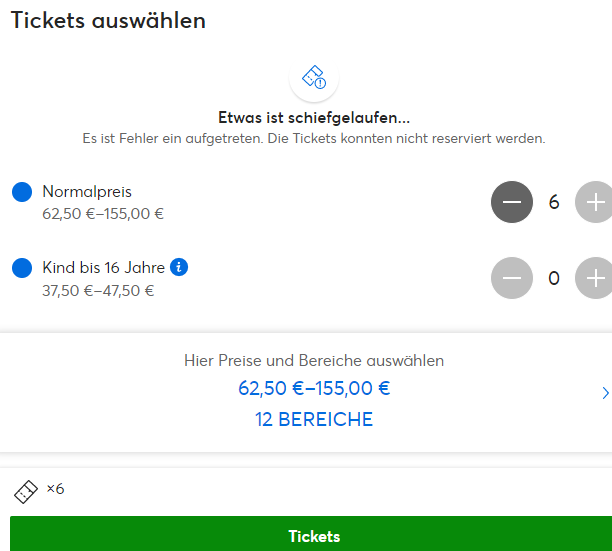612x551 pixels.
Task: Click the blue dot next to Kind bis 16 Jahre
Action: click(22, 268)
